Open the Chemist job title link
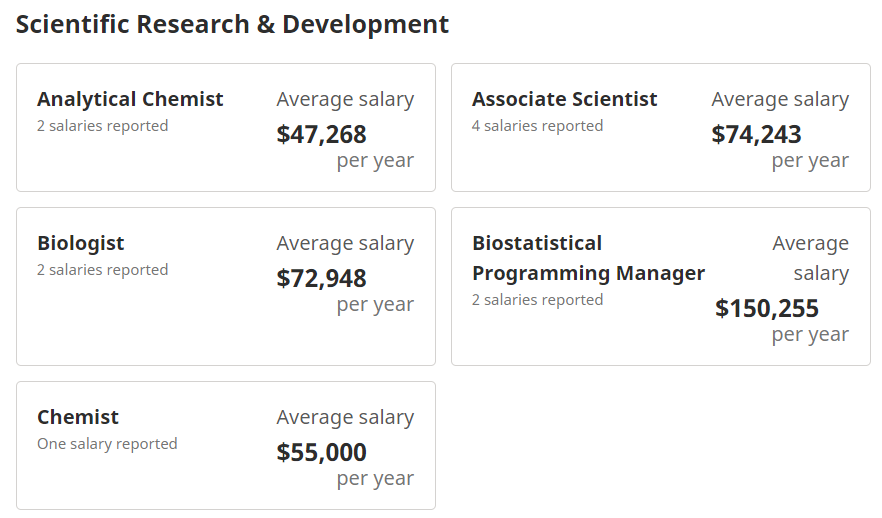The height and width of the screenshot is (518, 882). click(78, 417)
